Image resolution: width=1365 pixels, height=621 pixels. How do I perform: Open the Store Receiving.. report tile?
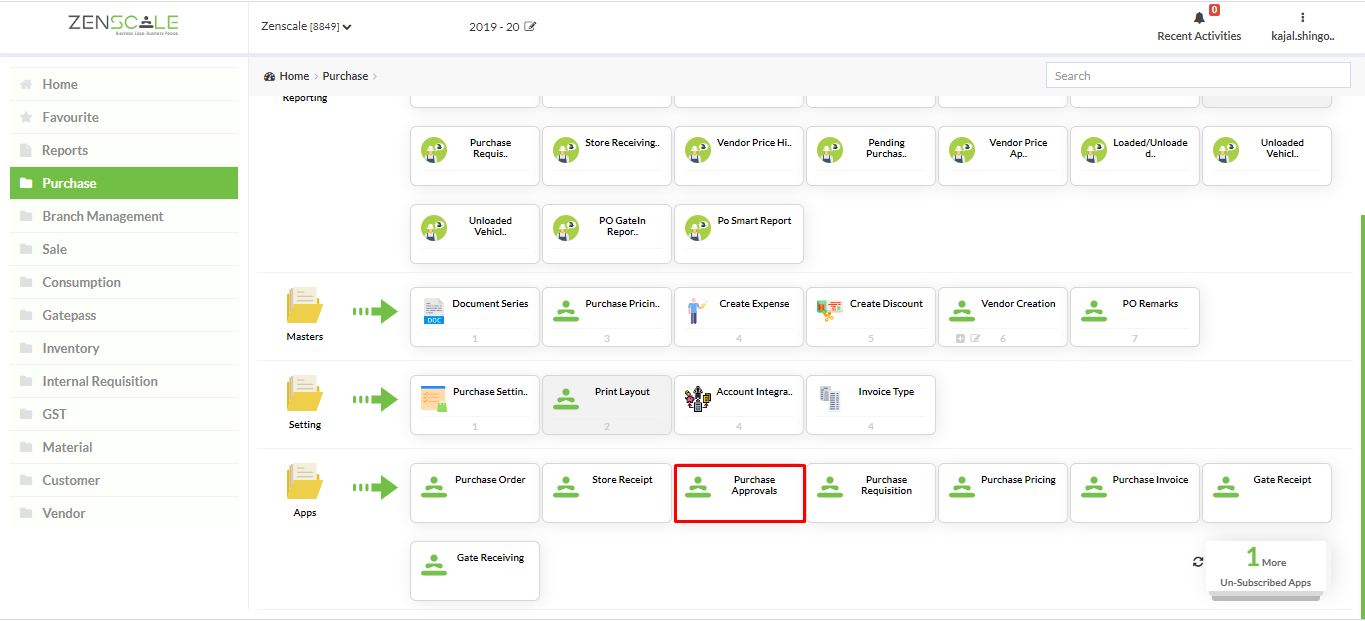(607, 156)
